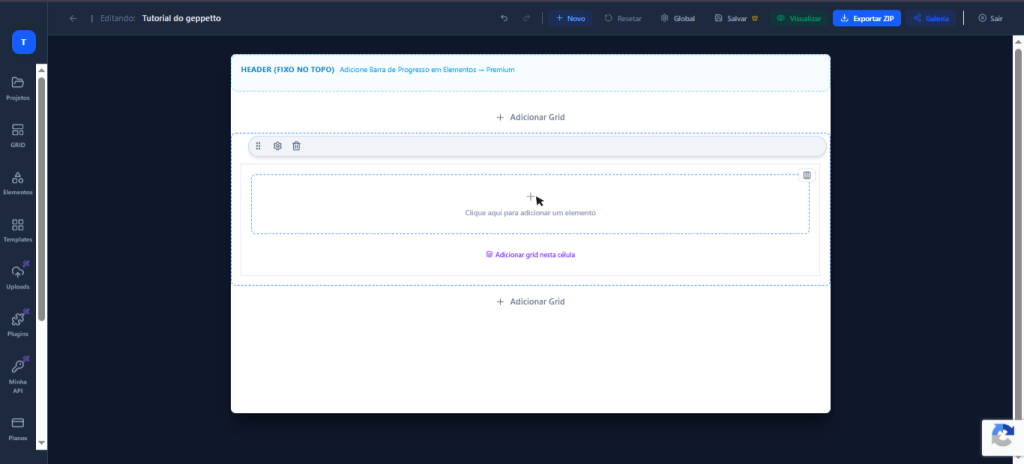Click the sidebar scrollbar down arrow
This screenshot has height=464, width=1024.
[x=41, y=441]
